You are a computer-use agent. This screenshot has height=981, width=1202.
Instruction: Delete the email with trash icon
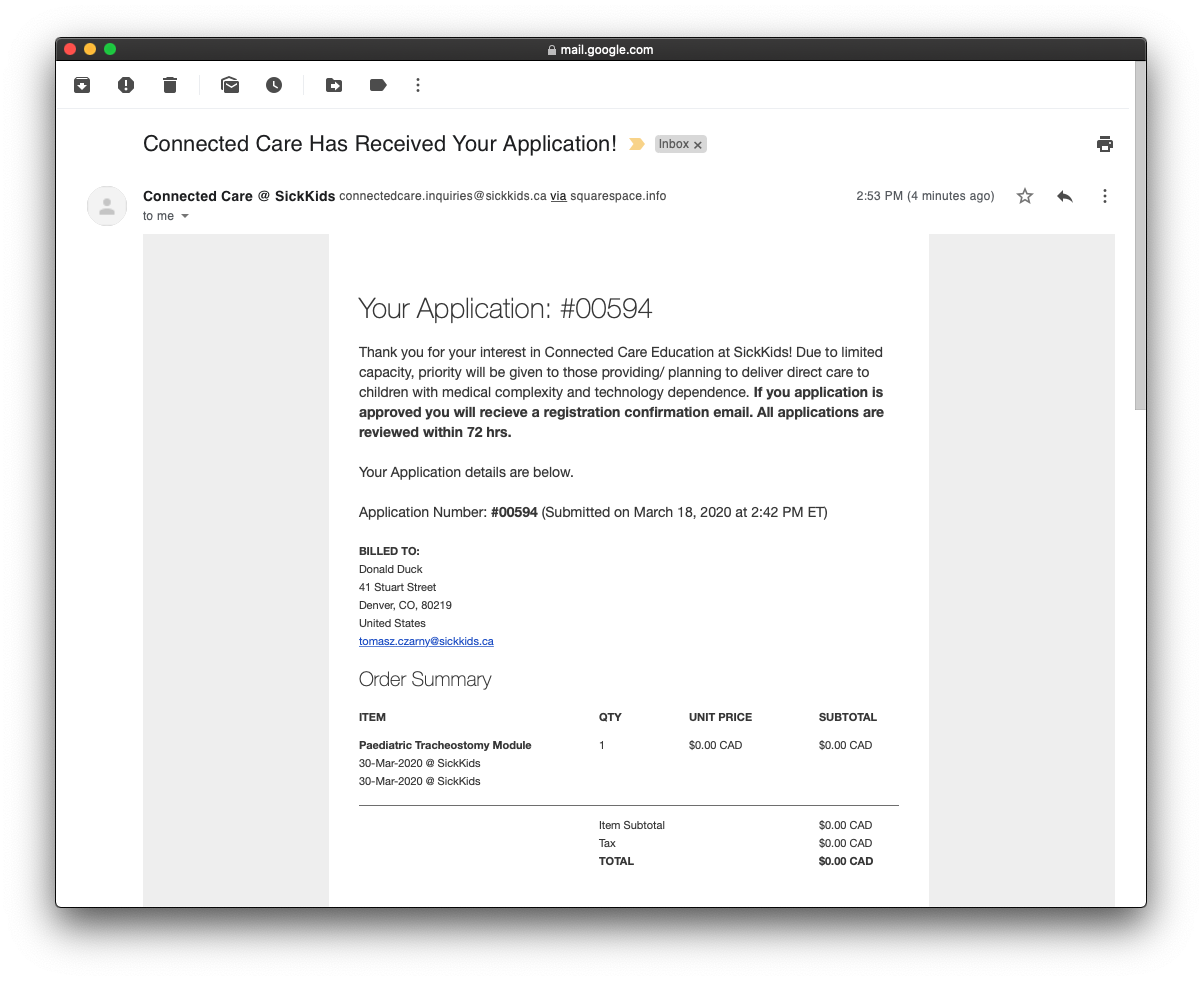(170, 85)
